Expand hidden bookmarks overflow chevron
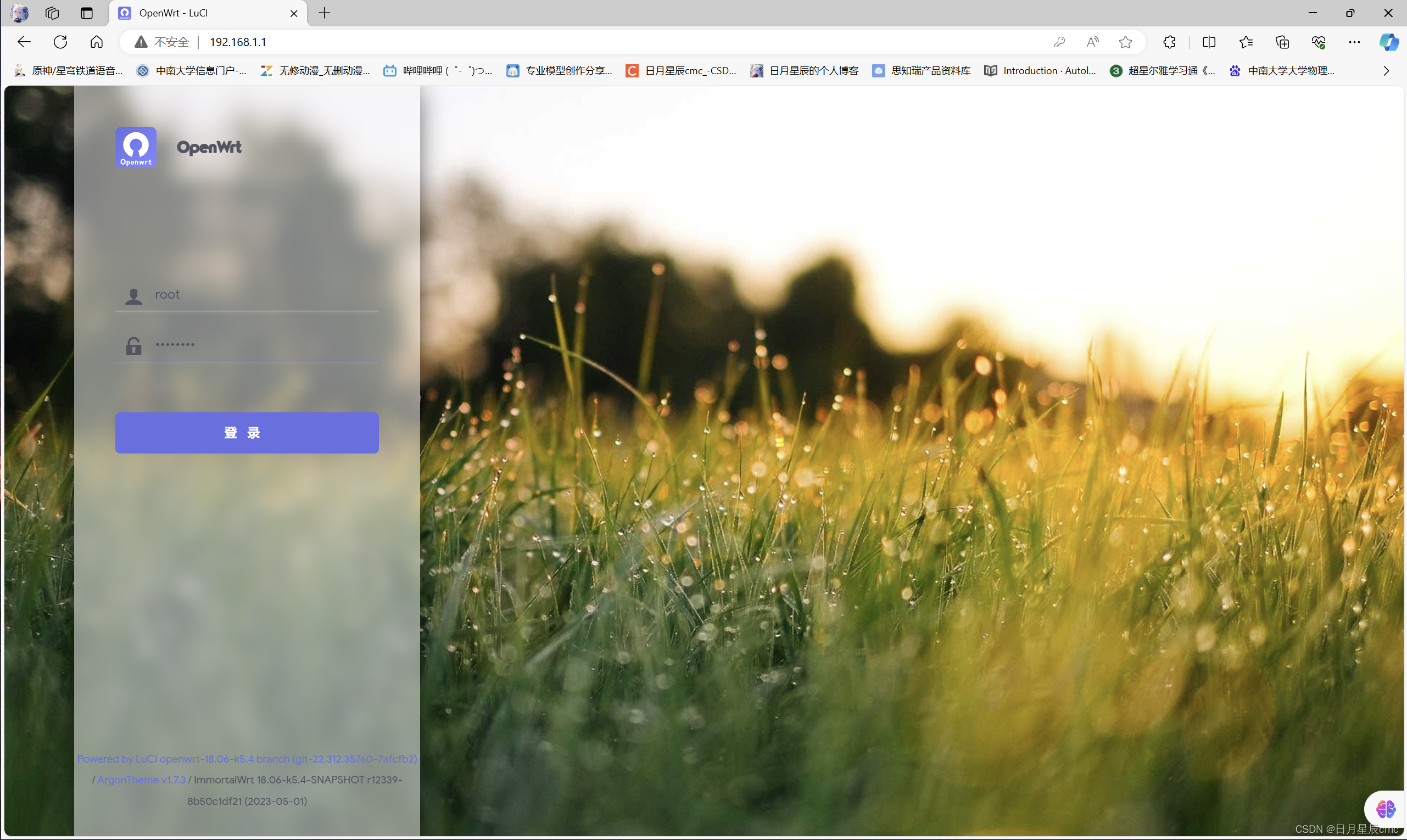This screenshot has height=840, width=1407. pyautogui.click(x=1386, y=71)
